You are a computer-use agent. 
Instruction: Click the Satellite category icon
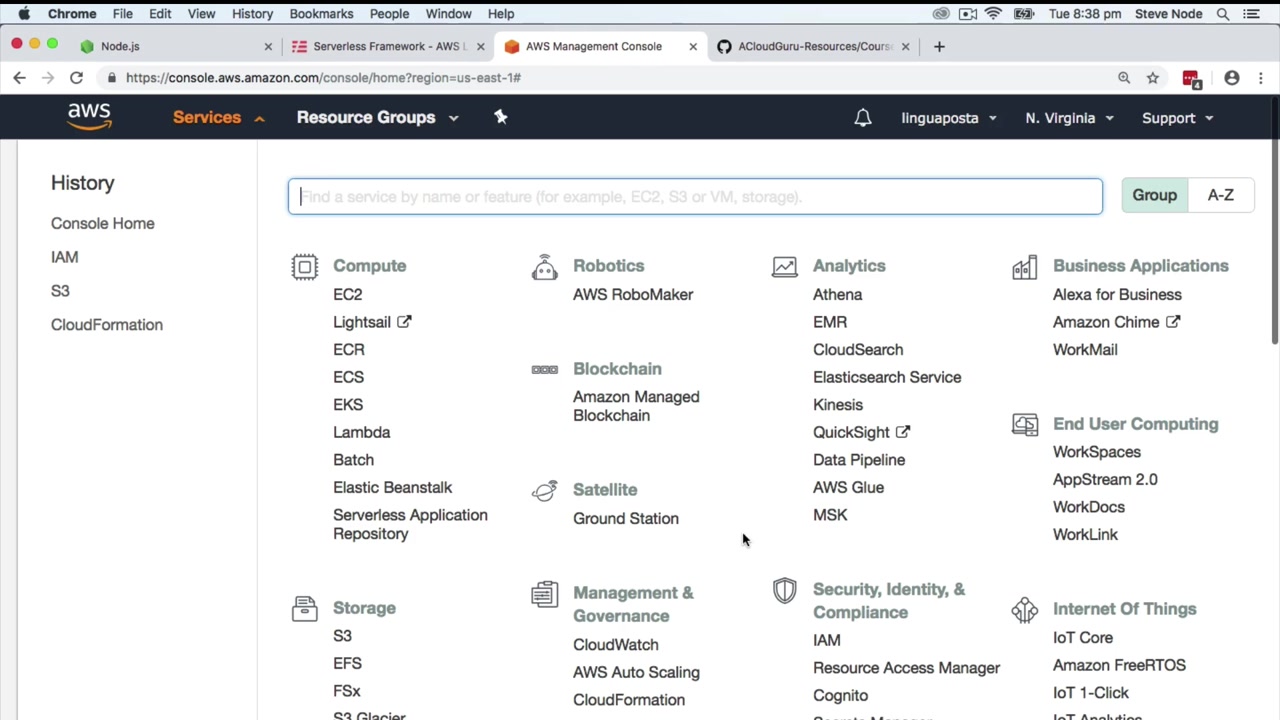coord(545,490)
